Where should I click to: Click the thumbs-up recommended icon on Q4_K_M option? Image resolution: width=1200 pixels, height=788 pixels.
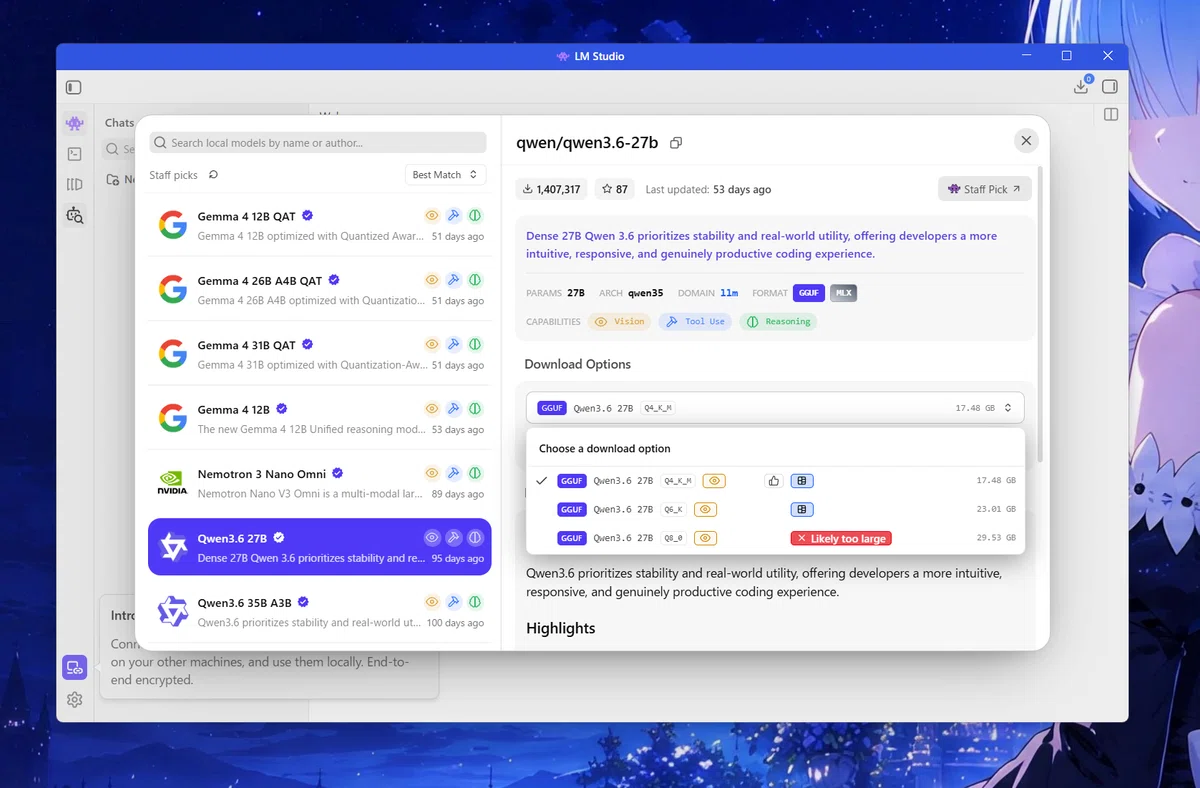click(773, 481)
